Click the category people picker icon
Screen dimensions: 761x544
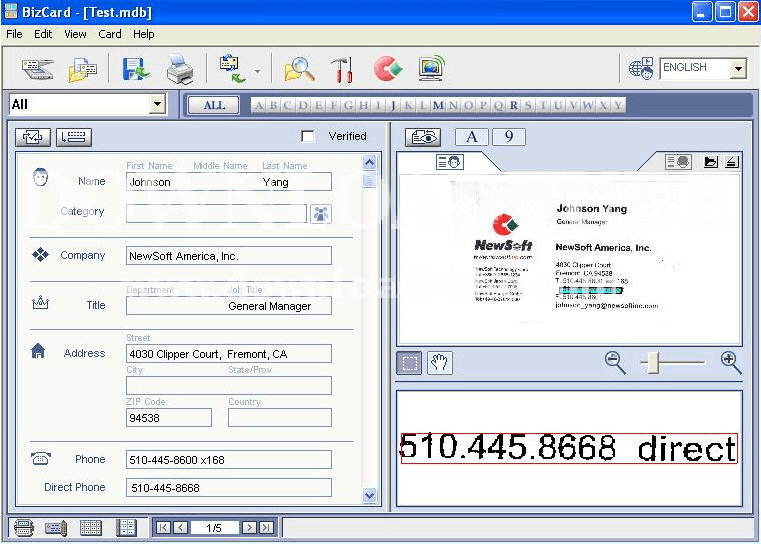point(320,214)
